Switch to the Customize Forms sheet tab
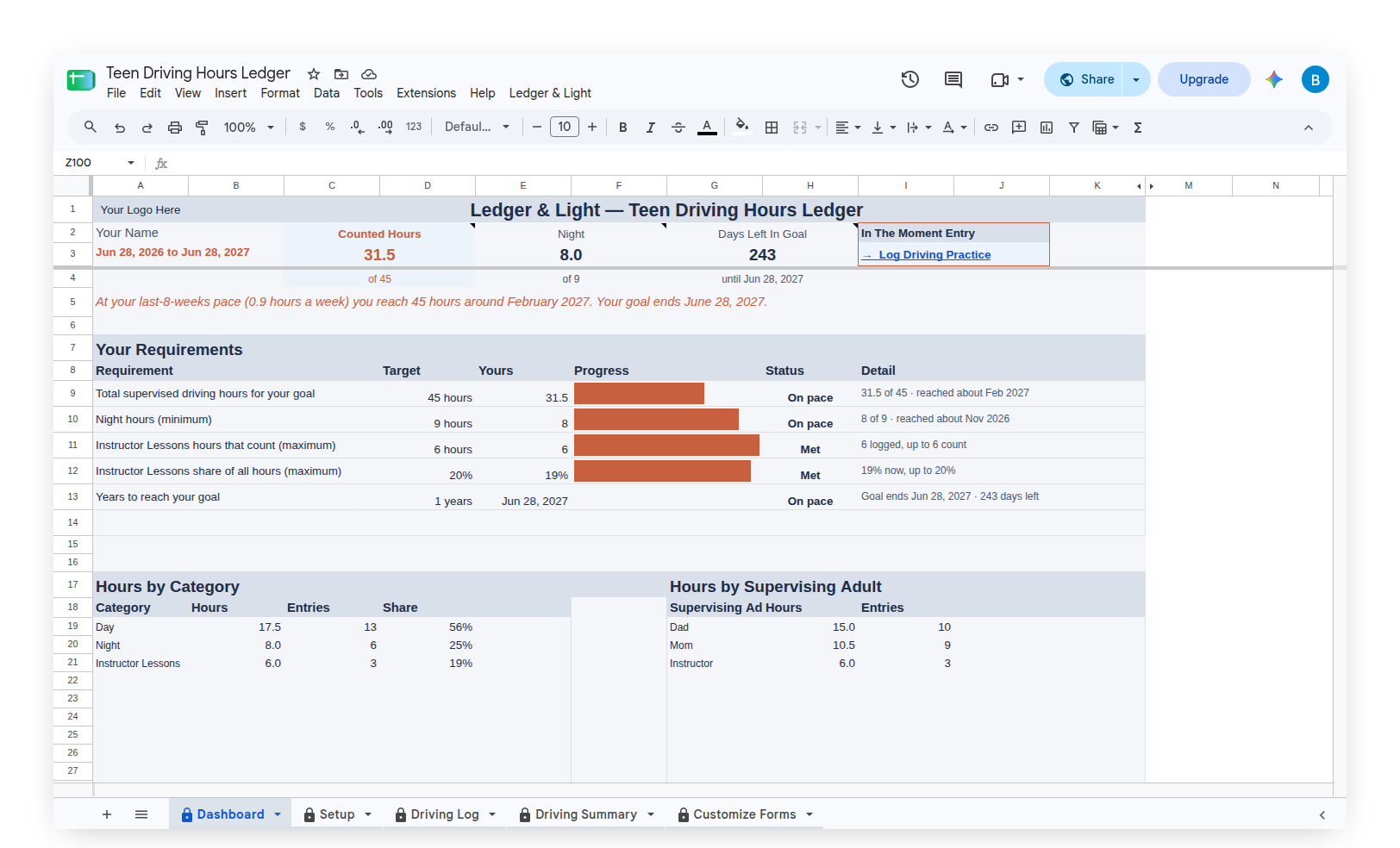Viewport: 1400px width, 848px height. coord(745,814)
